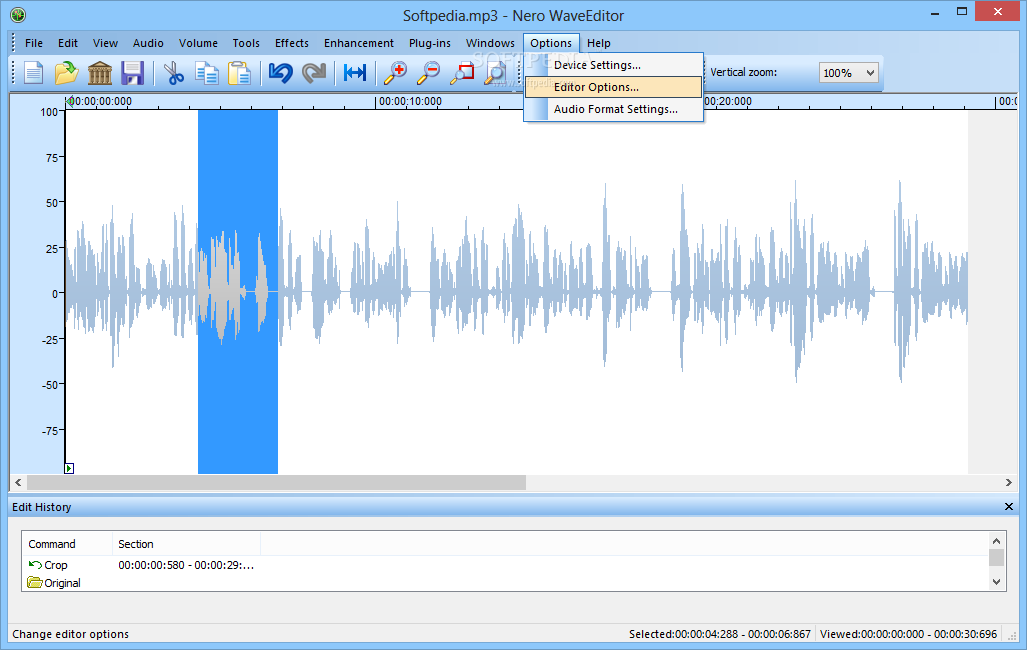
Task: Open the Audio menu
Action: point(148,43)
